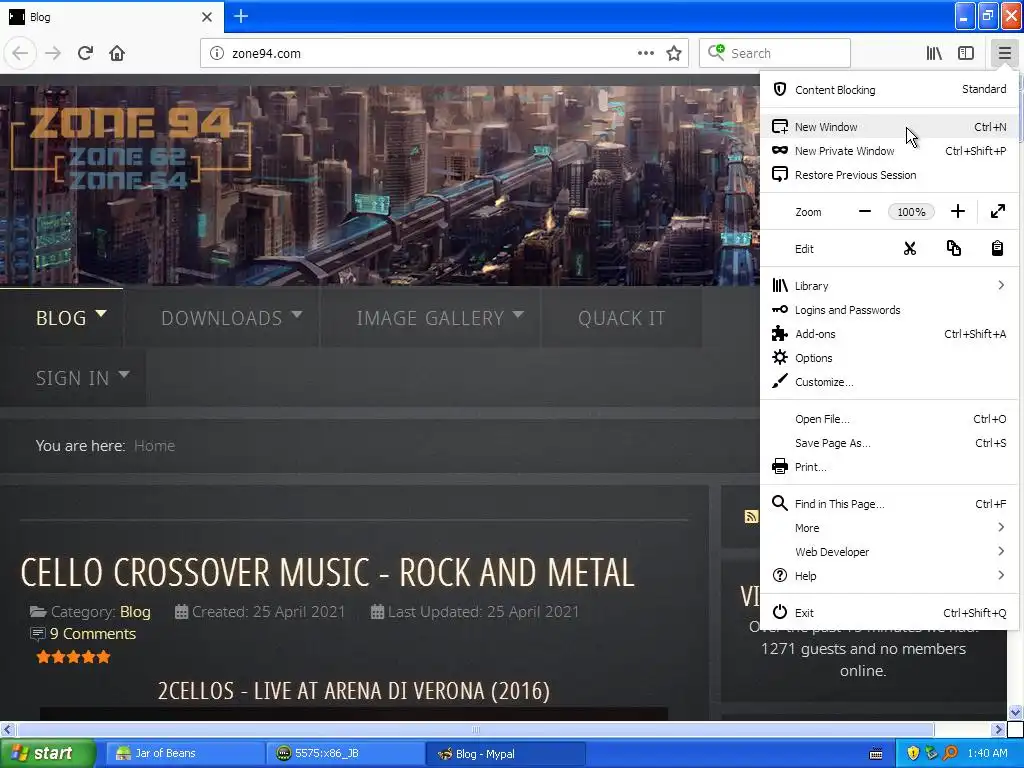Expand the More submenu
1024x768 pixels.
coord(889,528)
